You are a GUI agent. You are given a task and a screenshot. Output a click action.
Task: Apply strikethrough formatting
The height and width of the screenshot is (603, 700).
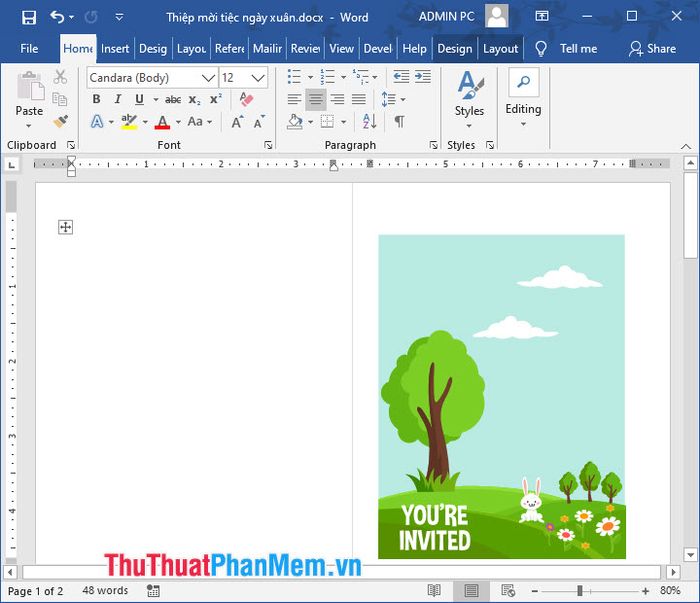point(173,99)
